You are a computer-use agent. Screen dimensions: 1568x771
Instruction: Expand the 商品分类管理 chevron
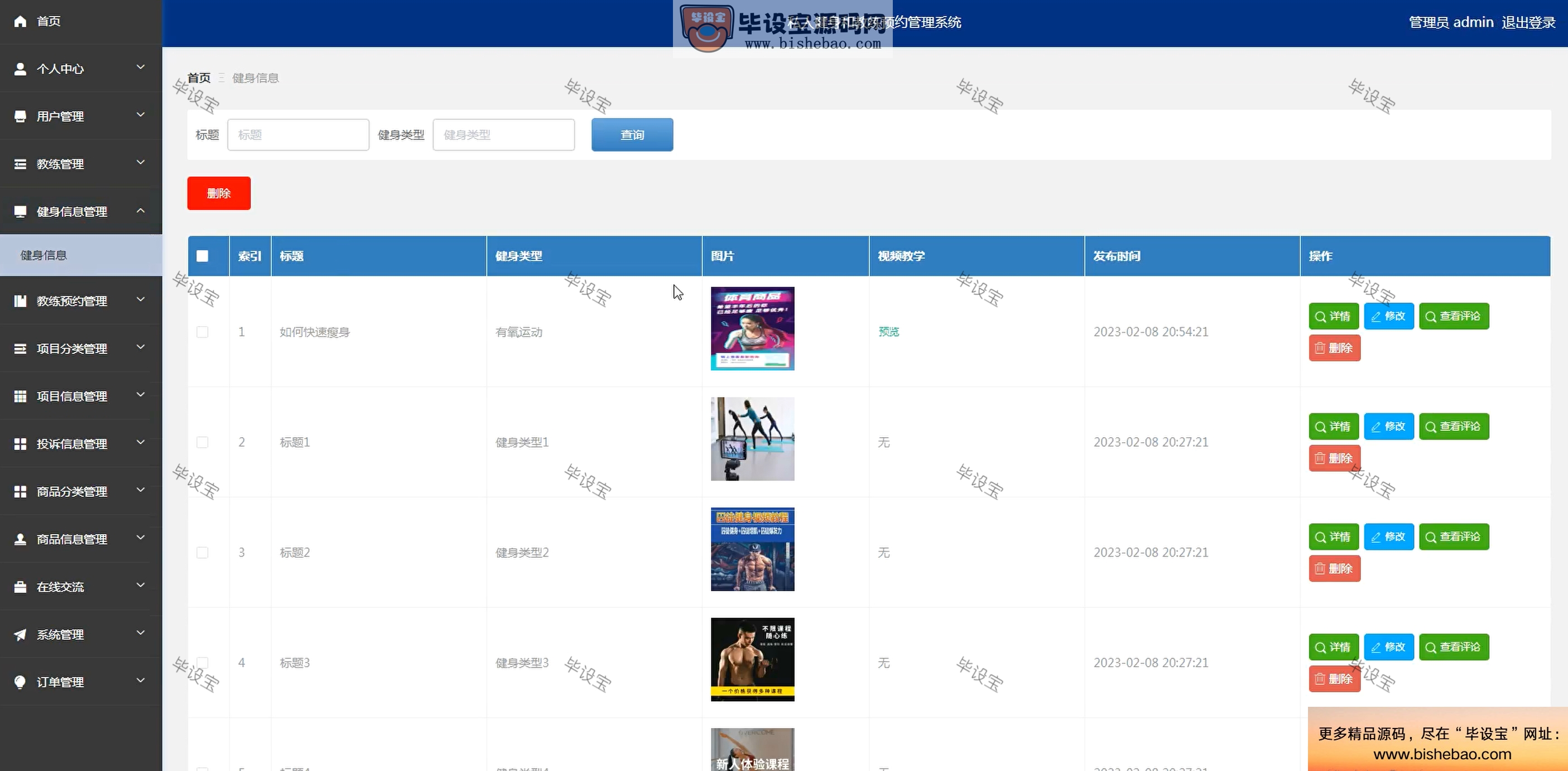(141, 489)
